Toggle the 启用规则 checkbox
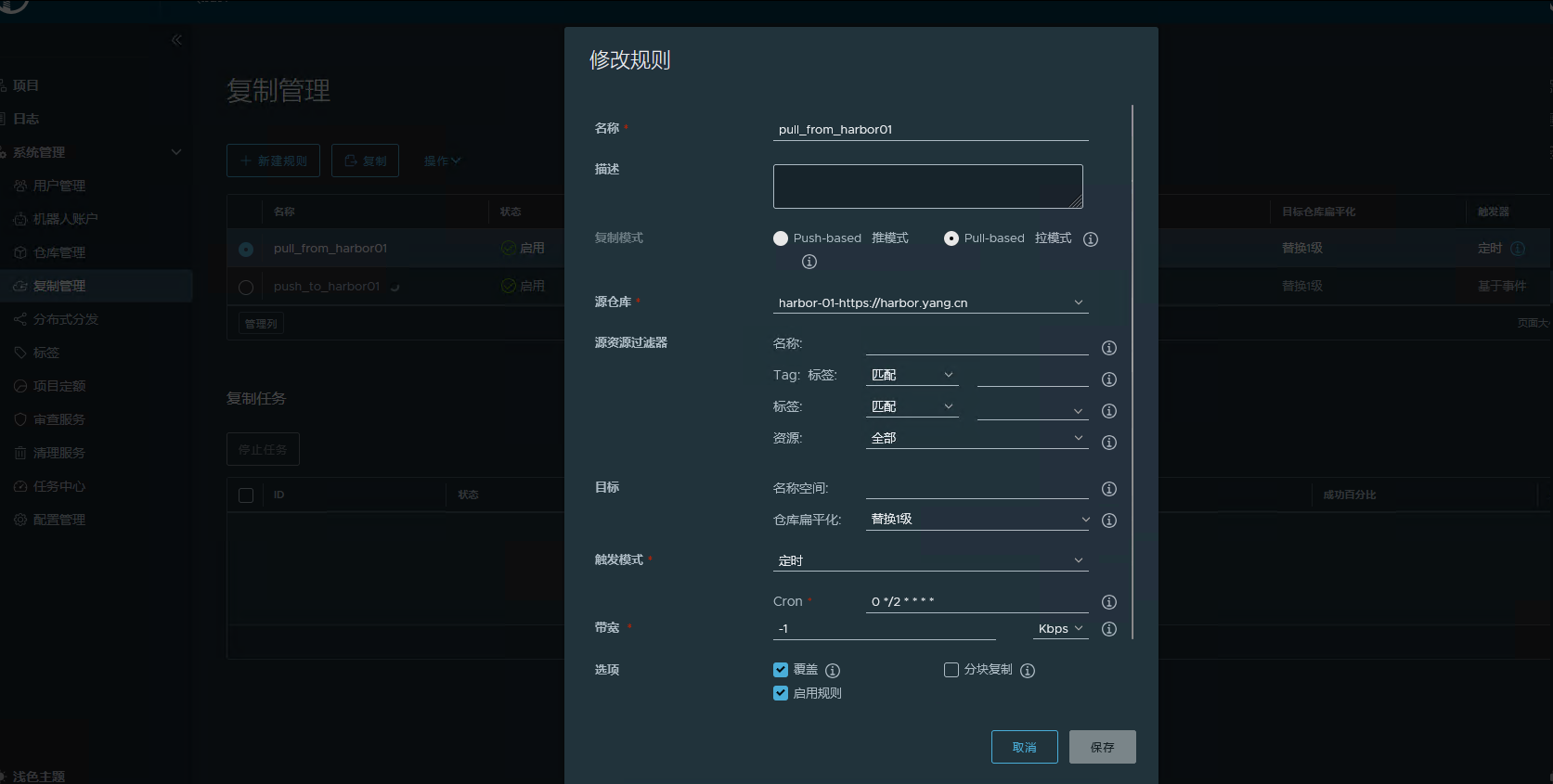This screenshot has height=784, width=1553. tap(781, 693)
